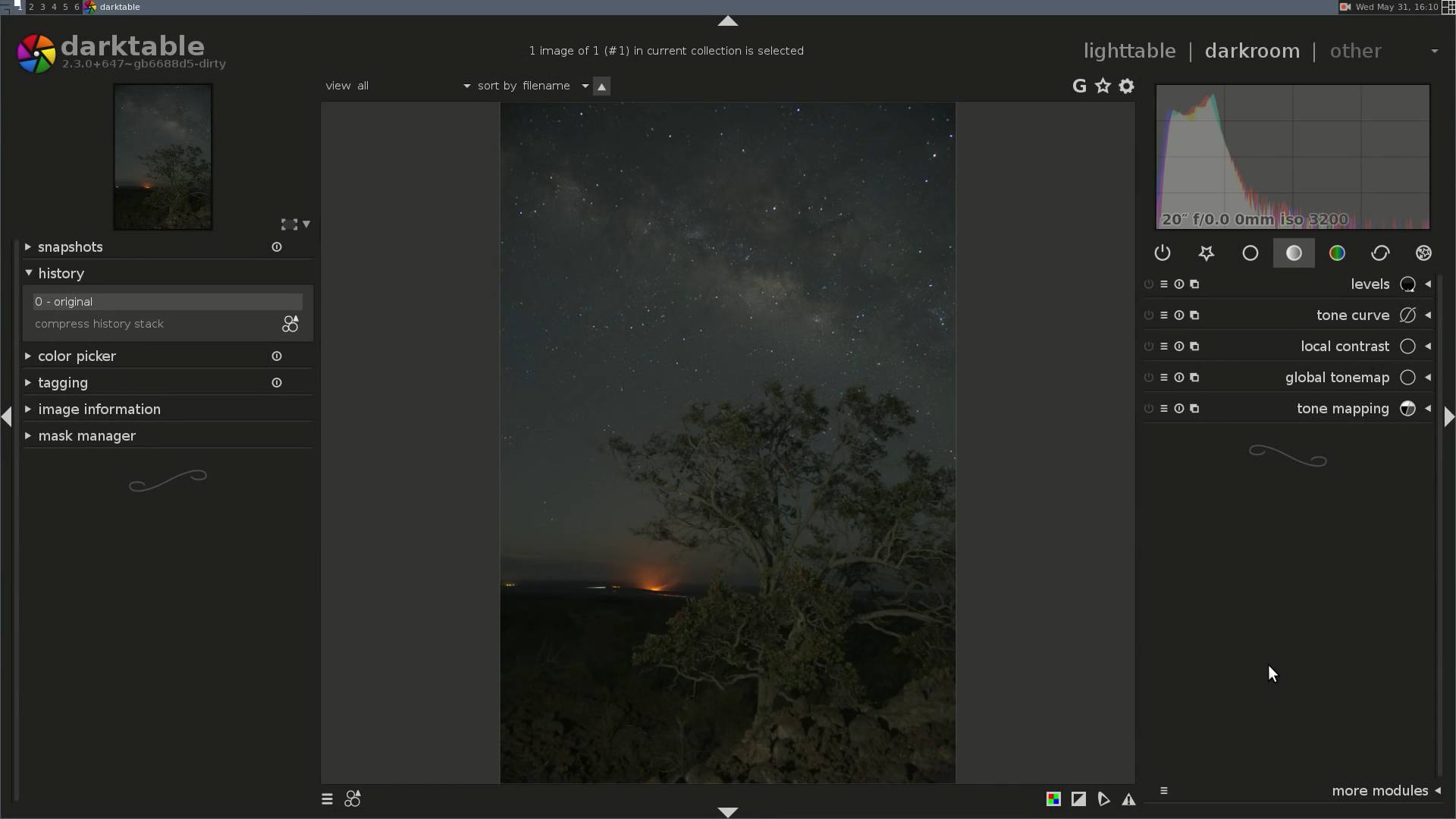1456x819 pixels.
Task: Click the histogram display
Action: (x=1292, y=157)
